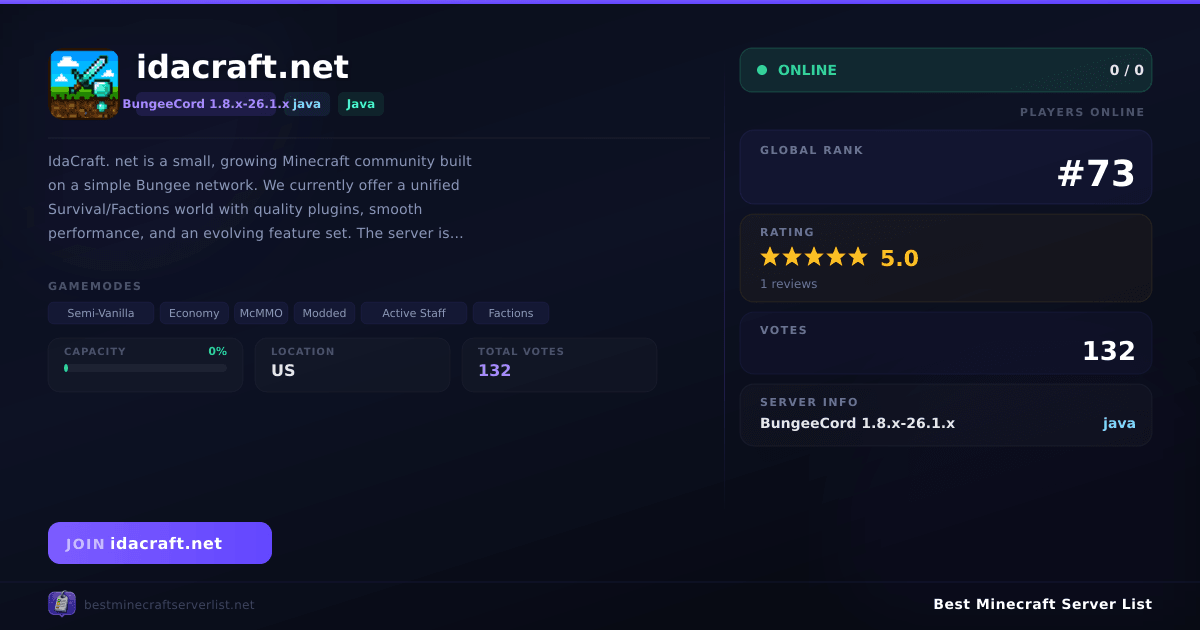Select the Economy gamemode tag
1200x630 pixels.
point(194,313)
